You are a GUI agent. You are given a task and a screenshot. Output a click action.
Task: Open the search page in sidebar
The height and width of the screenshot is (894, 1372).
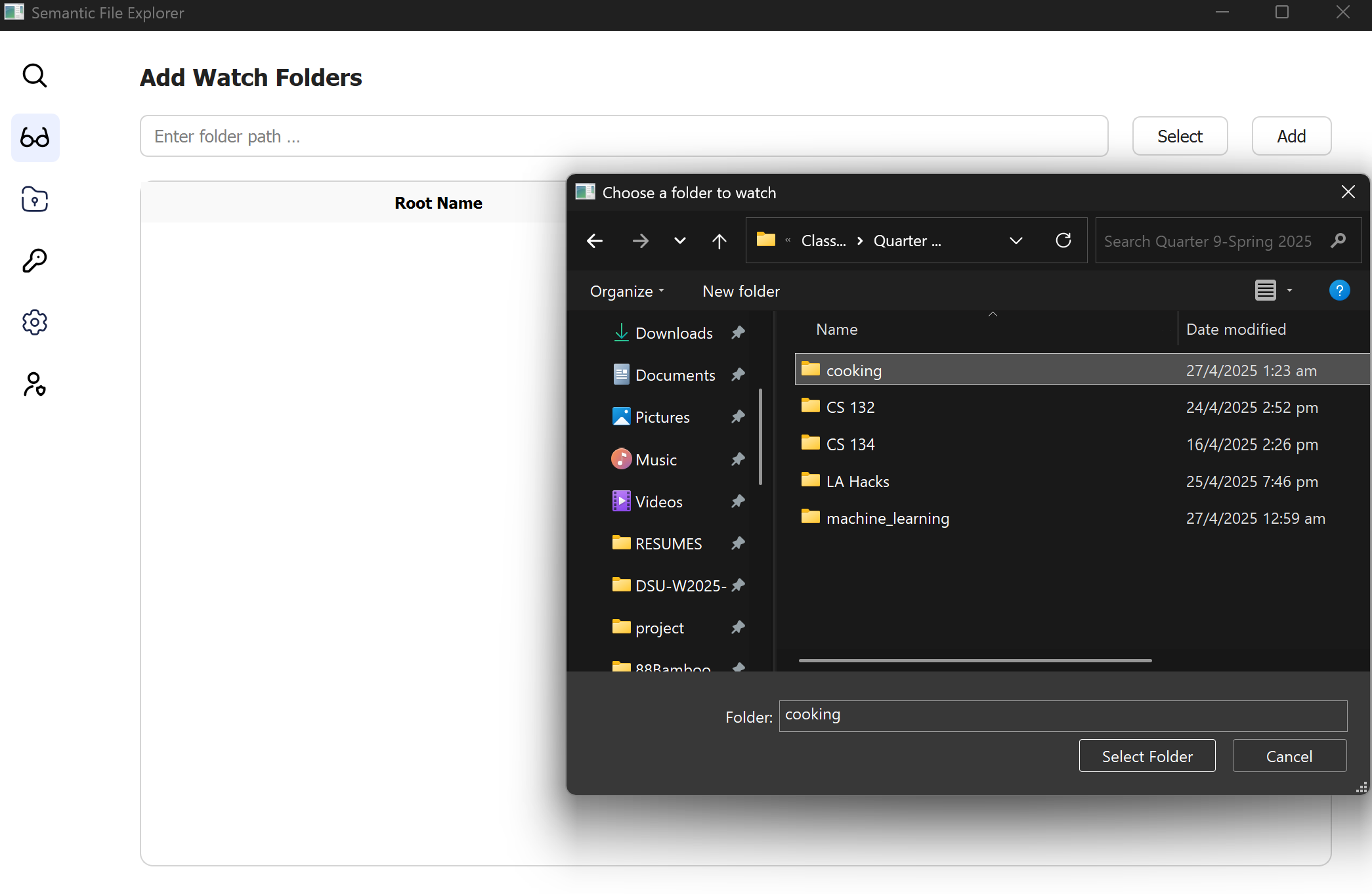(x=35, y=75)
